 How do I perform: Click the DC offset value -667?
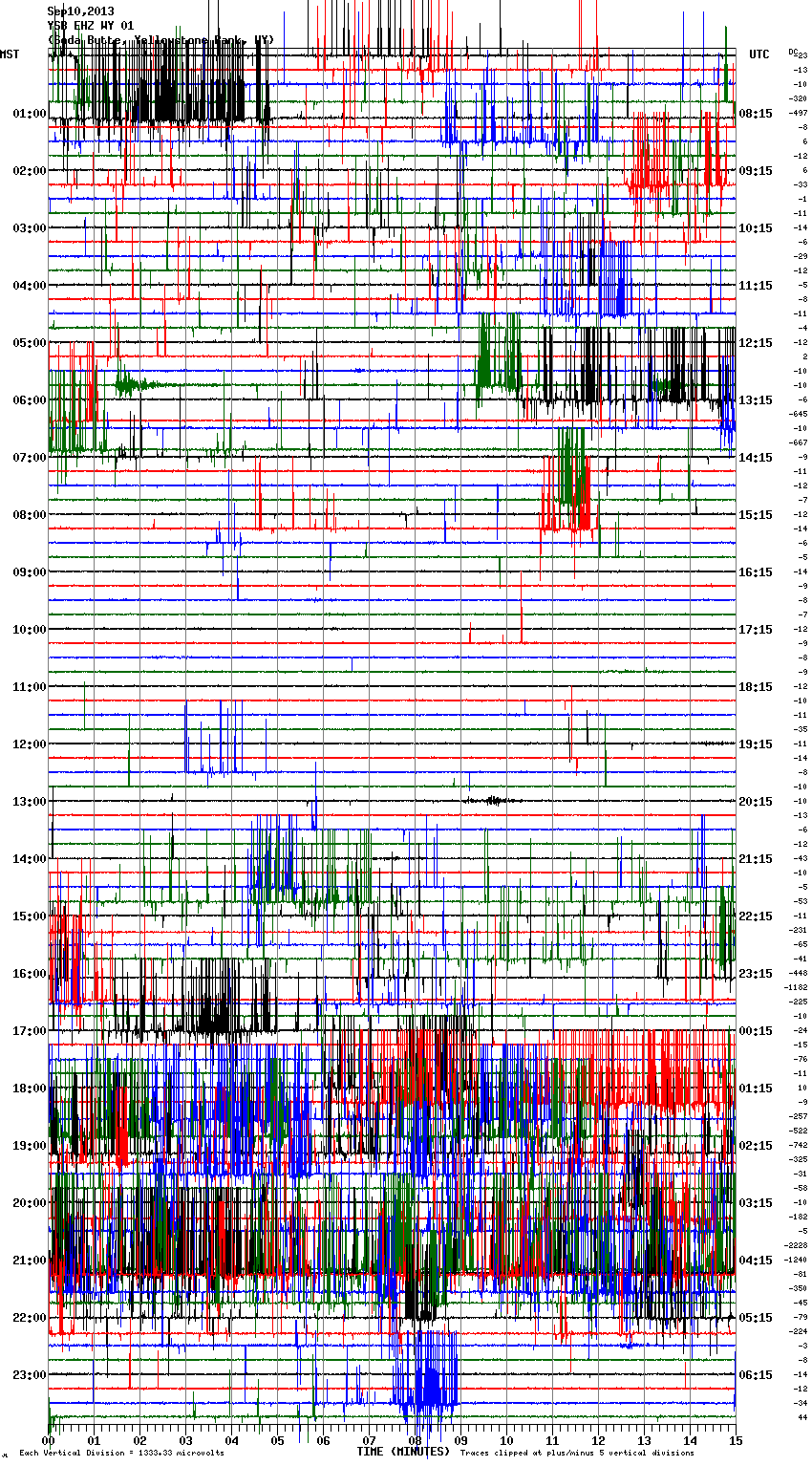(798, 442)
